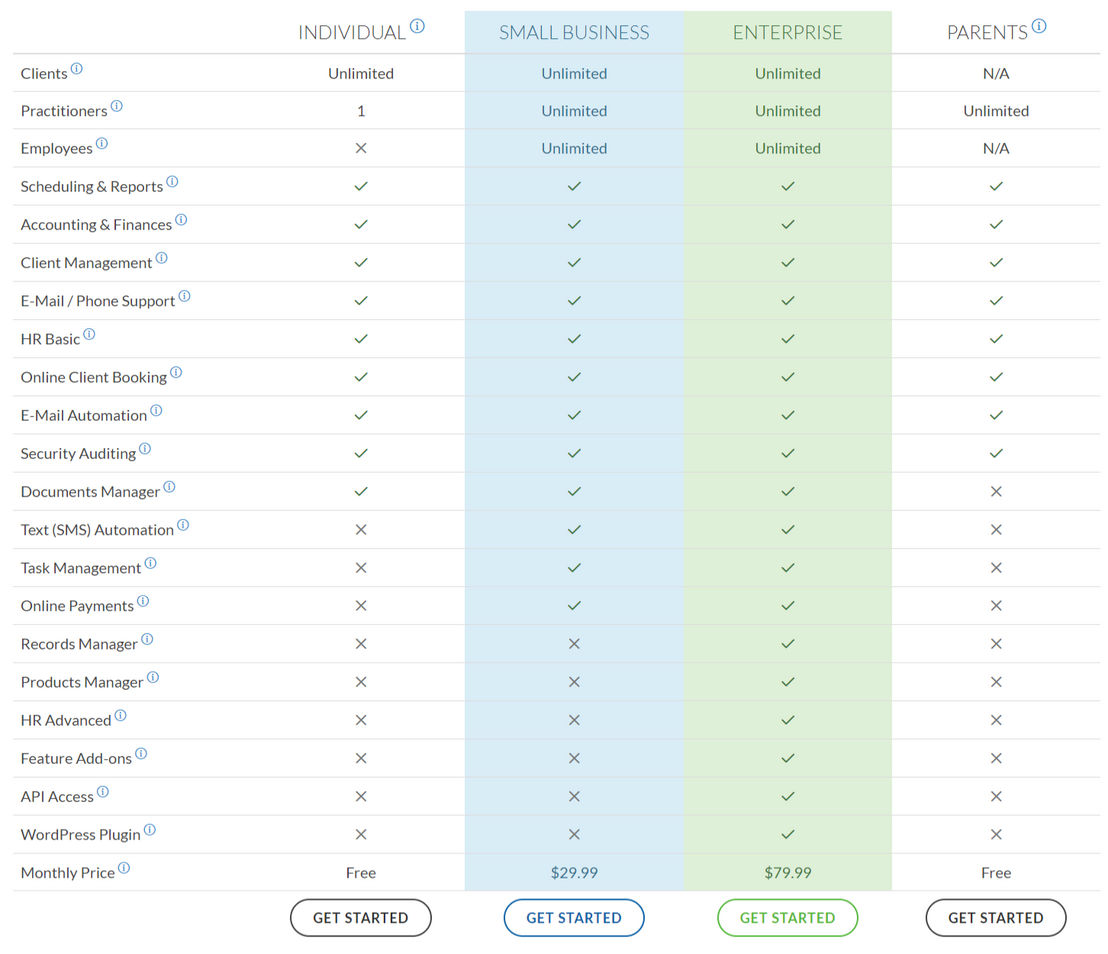Click the Text (SMS) Automation info icon

pos(183,525)
